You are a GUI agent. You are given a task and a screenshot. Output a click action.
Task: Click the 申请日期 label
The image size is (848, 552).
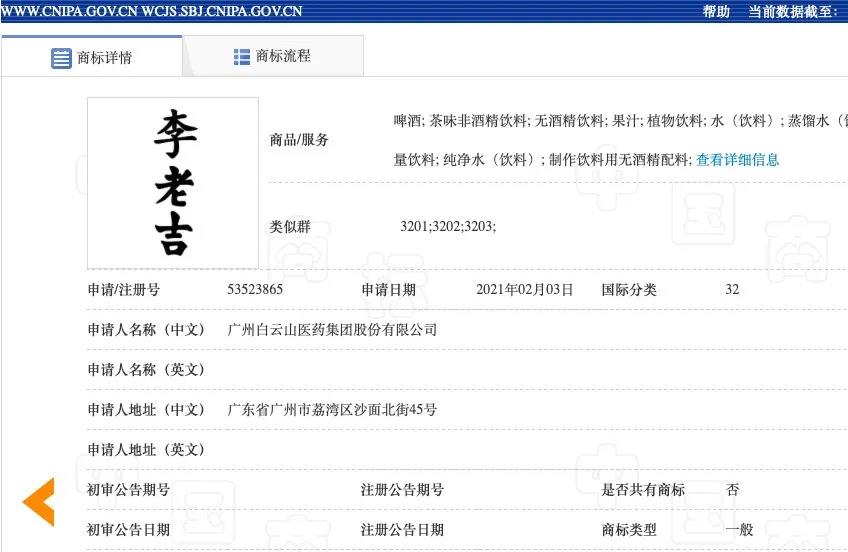[388, 290]
